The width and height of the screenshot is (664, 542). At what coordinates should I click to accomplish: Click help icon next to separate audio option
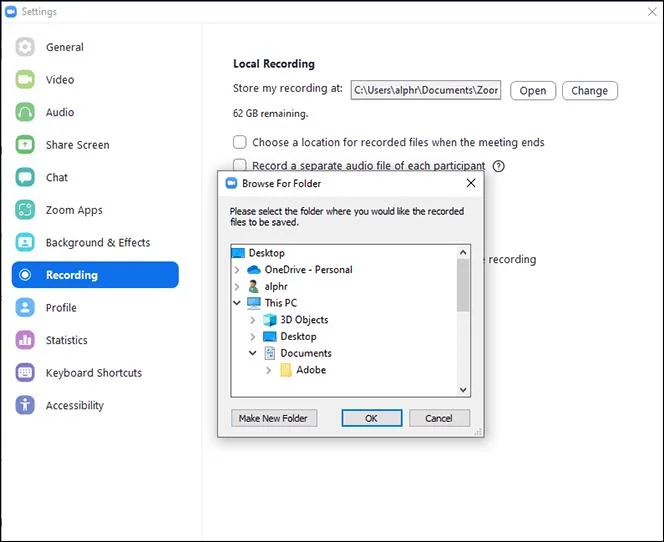point(498,166)
